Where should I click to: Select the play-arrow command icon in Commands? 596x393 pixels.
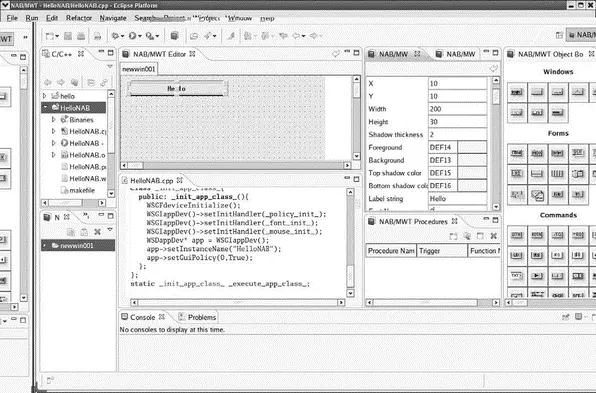click(x=537, y=276)
